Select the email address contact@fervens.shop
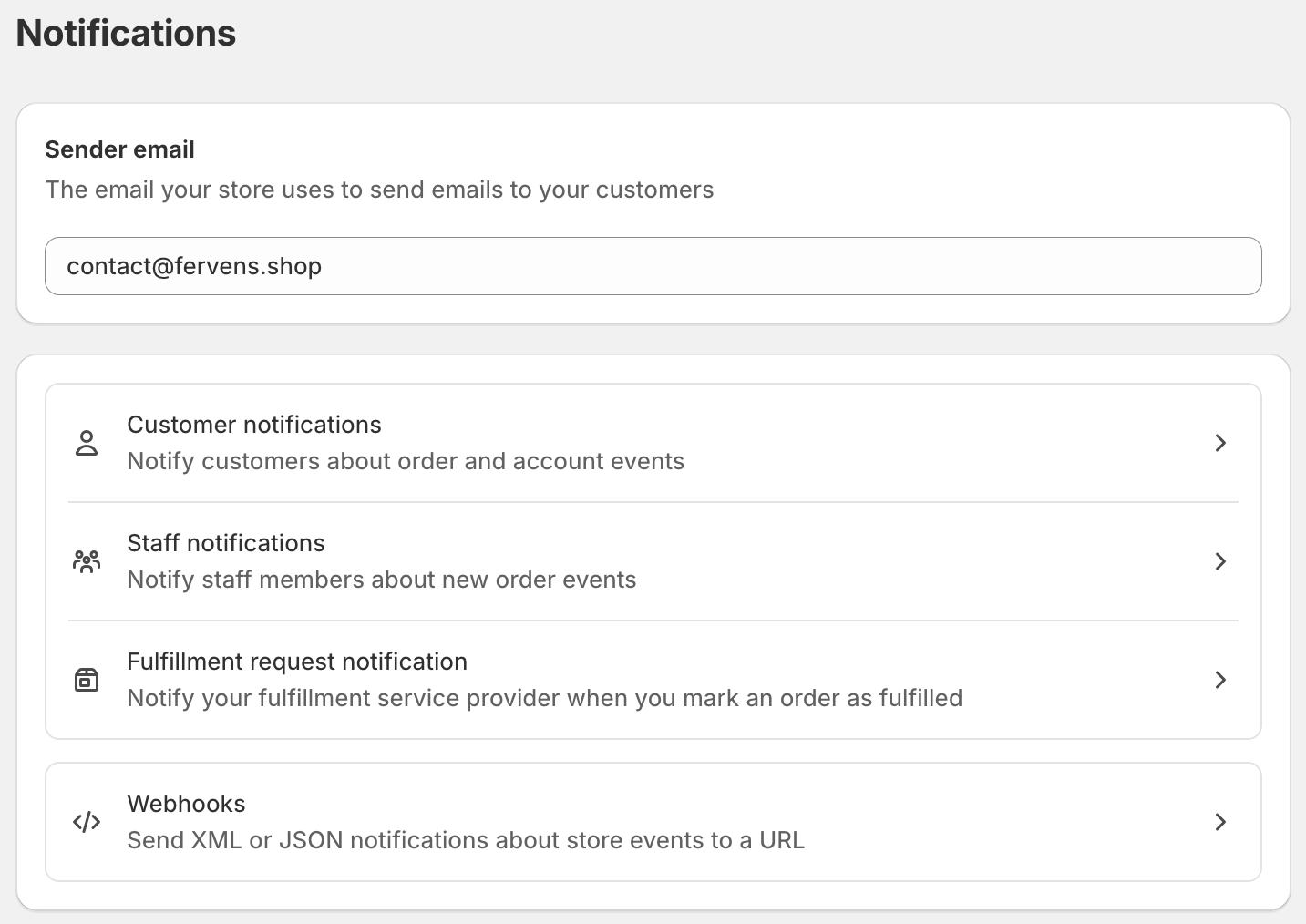This screenshot has width=1306, height=924. coord(194,266)
